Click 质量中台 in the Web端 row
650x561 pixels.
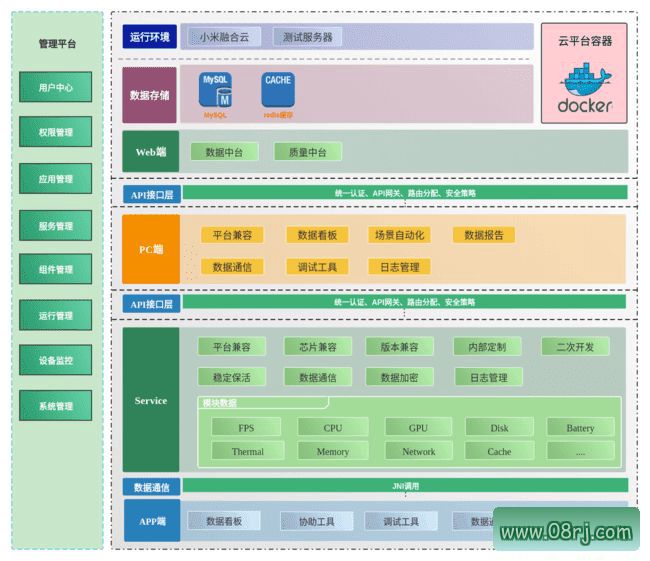[x=308, y=152]
